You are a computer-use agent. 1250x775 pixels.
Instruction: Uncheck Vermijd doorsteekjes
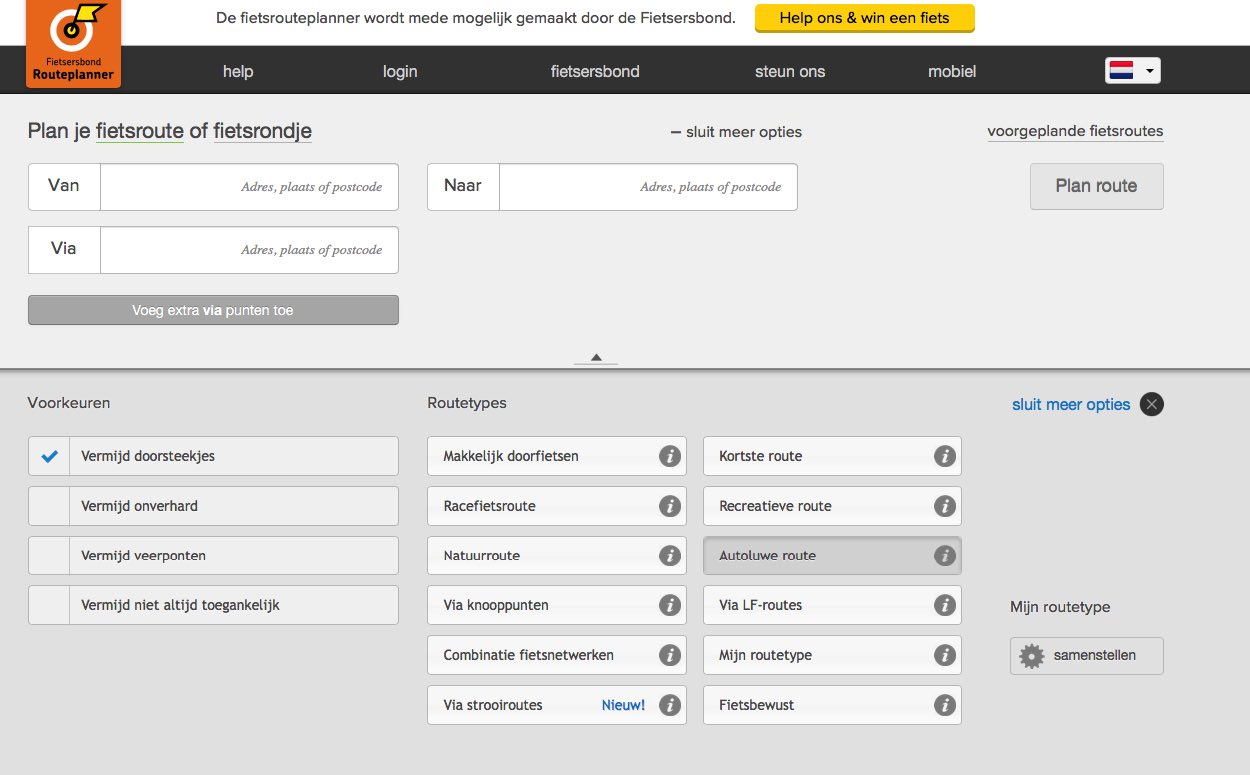[49, 456]
